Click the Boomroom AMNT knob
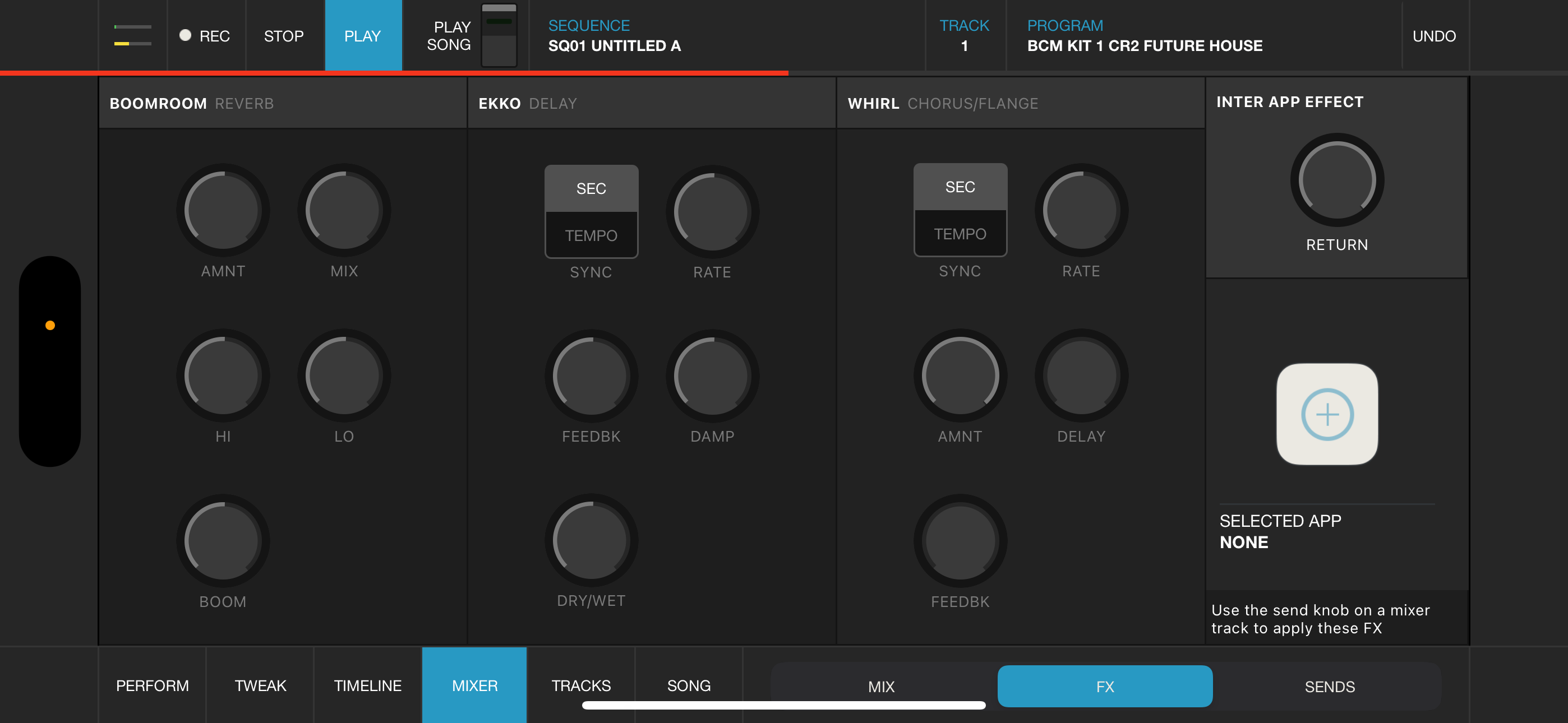Image resolution: width=1568 pixels, height=723 pixels. pos(223,210)
